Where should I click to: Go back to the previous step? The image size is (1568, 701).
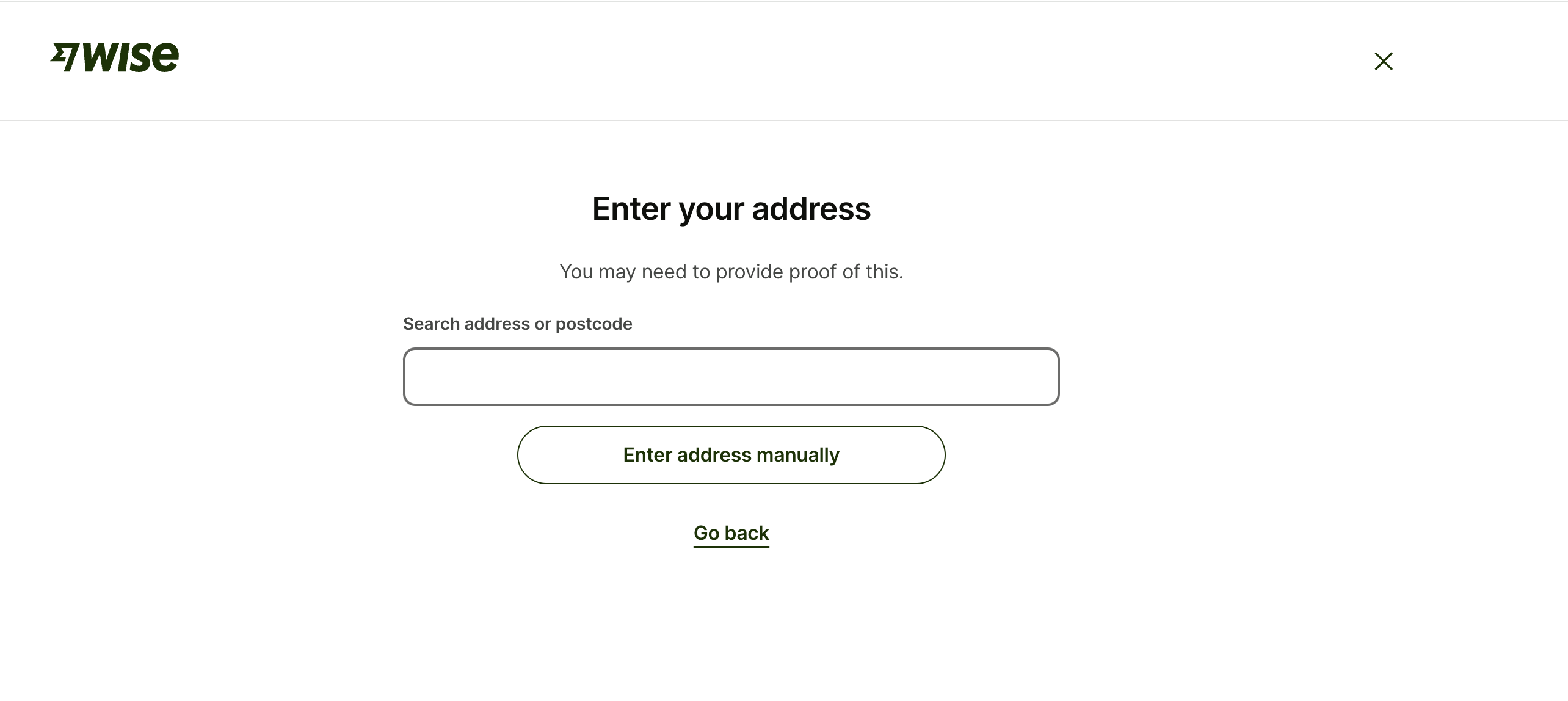(x=731, y=533)
